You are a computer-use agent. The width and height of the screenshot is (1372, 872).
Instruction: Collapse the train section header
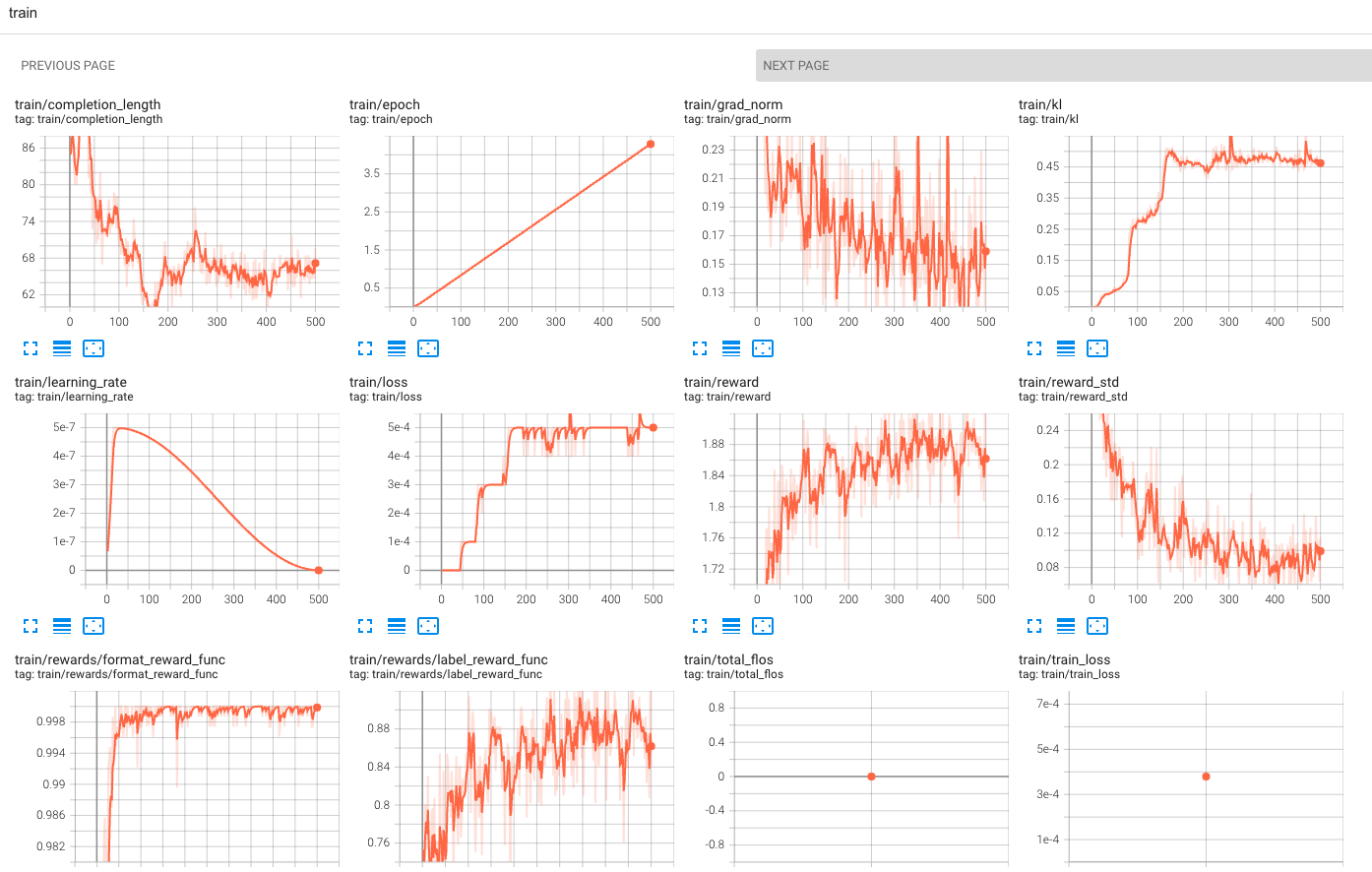[x=23, y=13]
